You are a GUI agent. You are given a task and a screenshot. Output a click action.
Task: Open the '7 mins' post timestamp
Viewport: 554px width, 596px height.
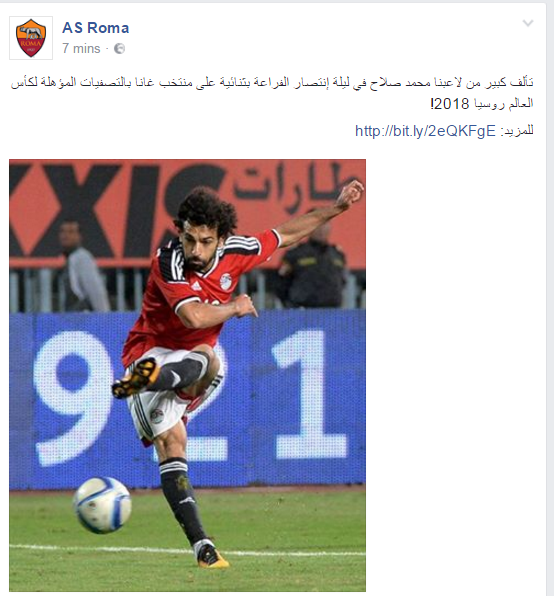[81, 49]
